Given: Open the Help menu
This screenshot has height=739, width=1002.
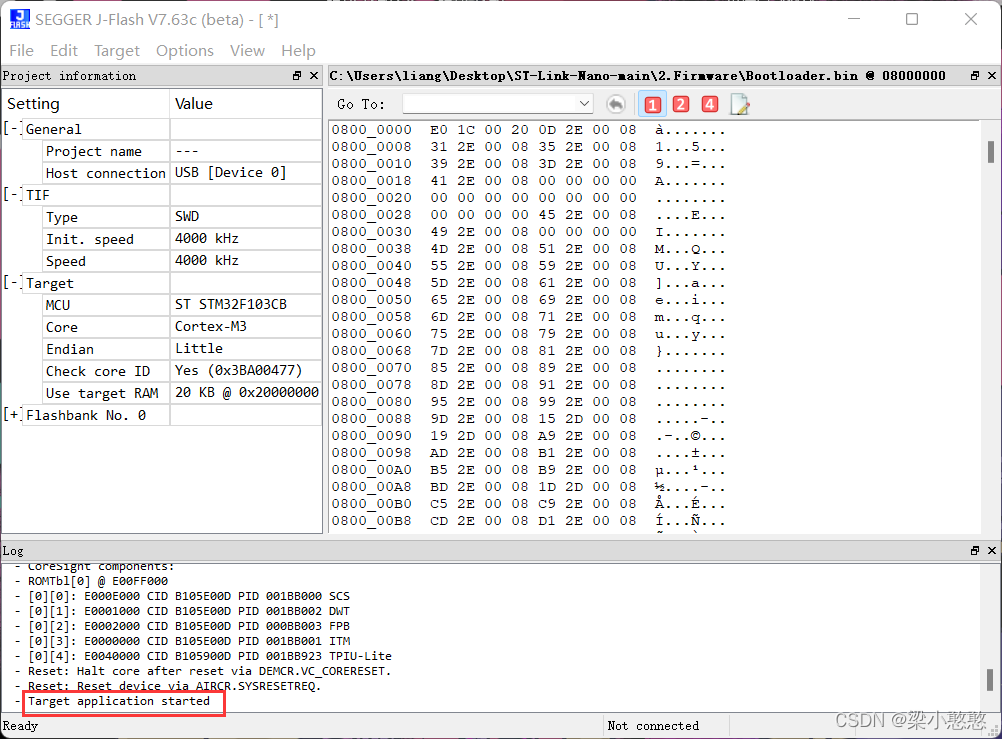Looking at the screenshot, I should point(298,51).
